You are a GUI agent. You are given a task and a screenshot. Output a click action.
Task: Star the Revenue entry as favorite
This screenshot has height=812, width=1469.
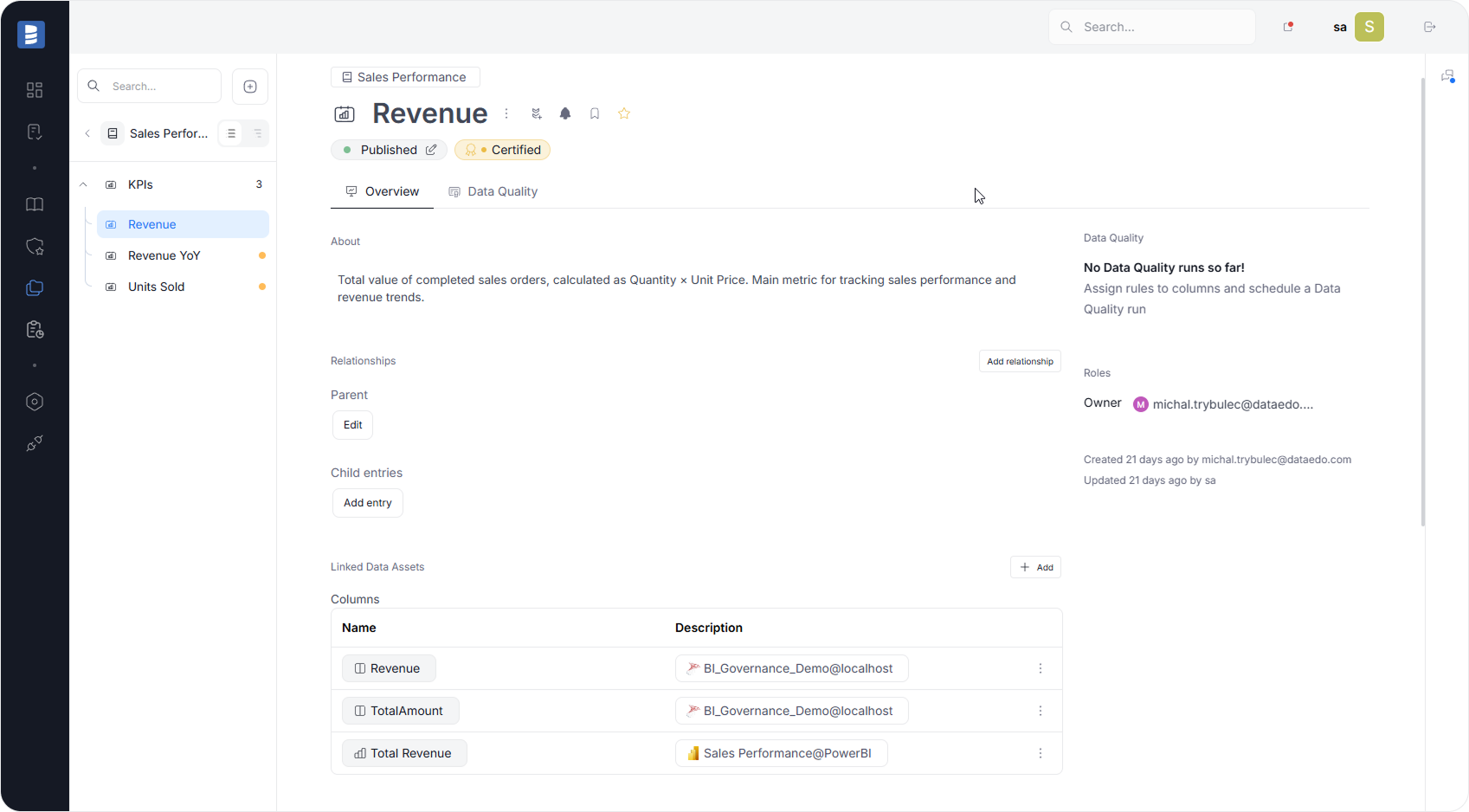coord(624,113)
